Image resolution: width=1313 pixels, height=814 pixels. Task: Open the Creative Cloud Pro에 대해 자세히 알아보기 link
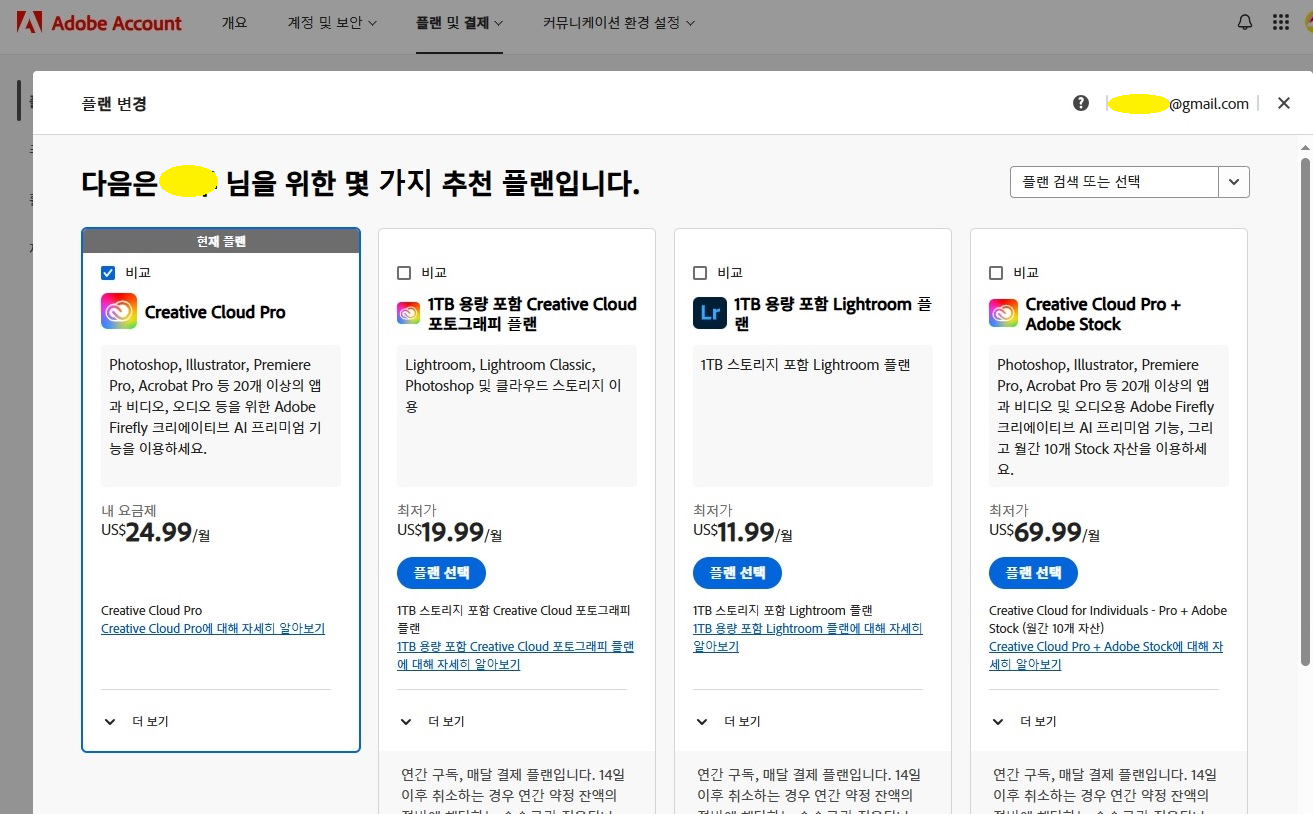[x=213, y=629]
